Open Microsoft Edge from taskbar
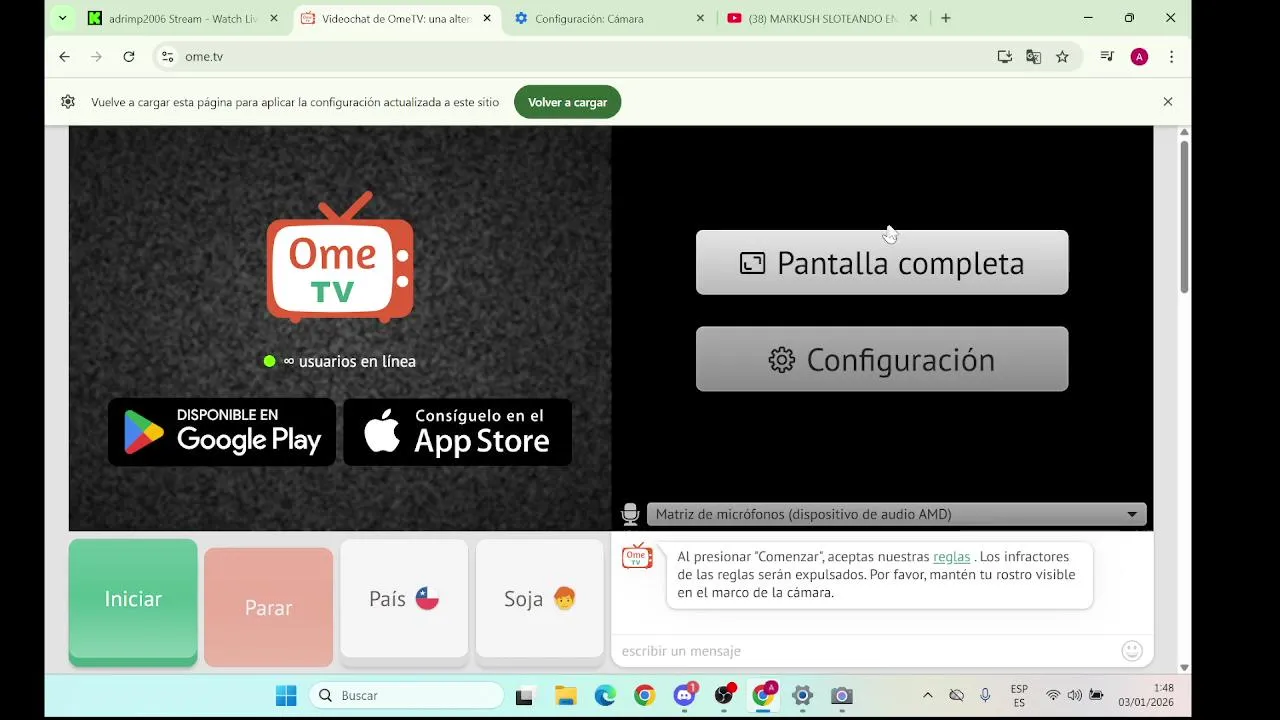Image resolution: width=1280 pixels, height=720 pixels. click(x=605, y=696)
